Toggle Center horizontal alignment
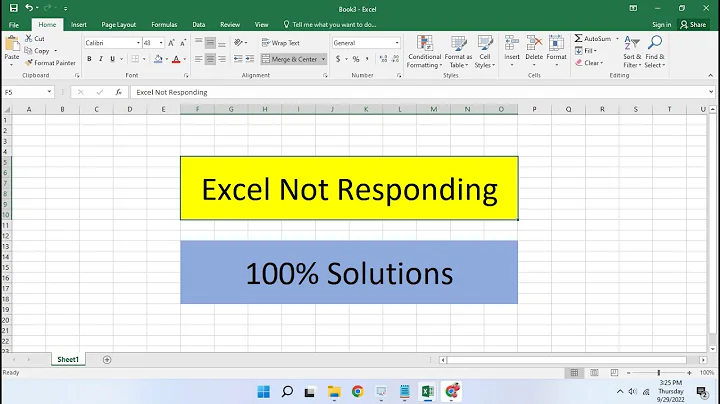720x404 pixels. (x=210, y=59)
